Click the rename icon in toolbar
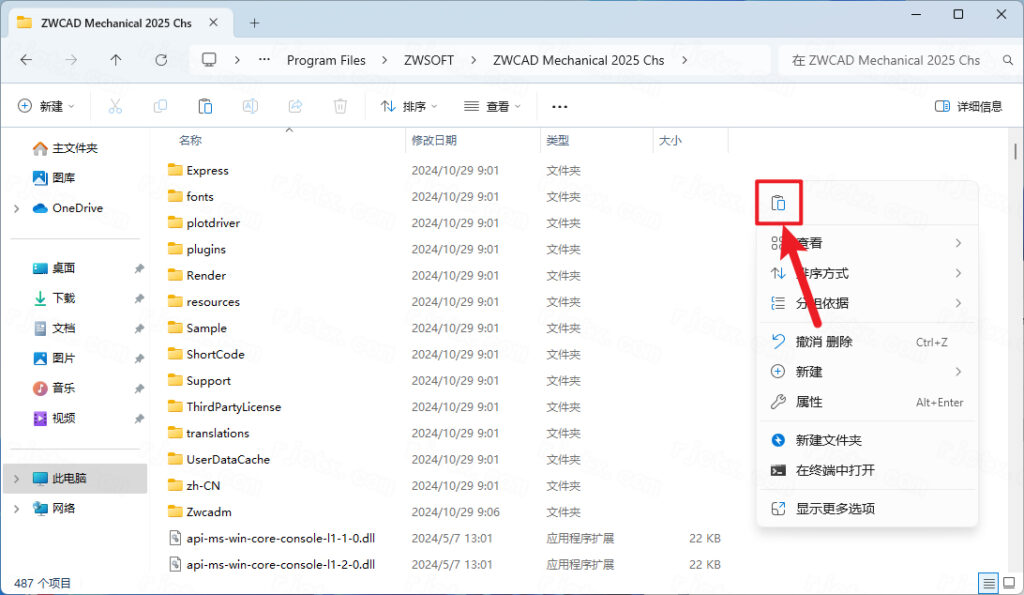Viewport: 1024px width, 595px height. tap(250, 106)
